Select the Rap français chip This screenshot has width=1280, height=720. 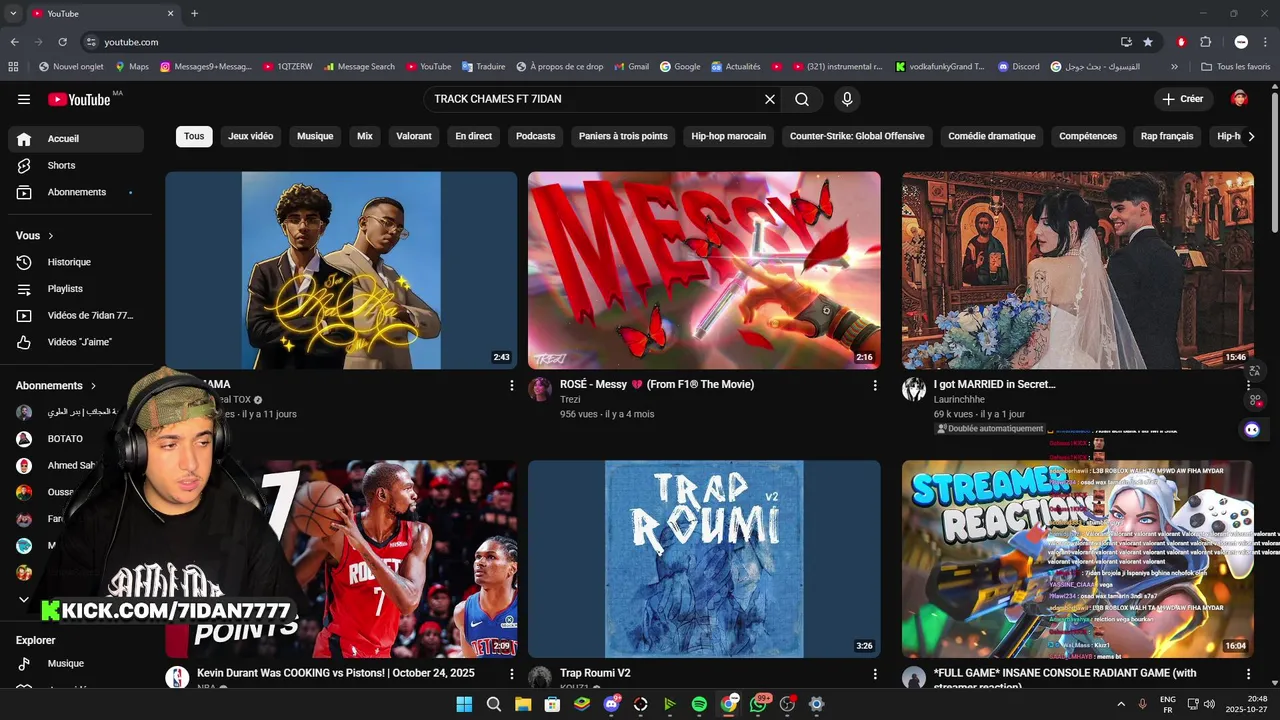pyautogui.click(x=1167, y=136)
